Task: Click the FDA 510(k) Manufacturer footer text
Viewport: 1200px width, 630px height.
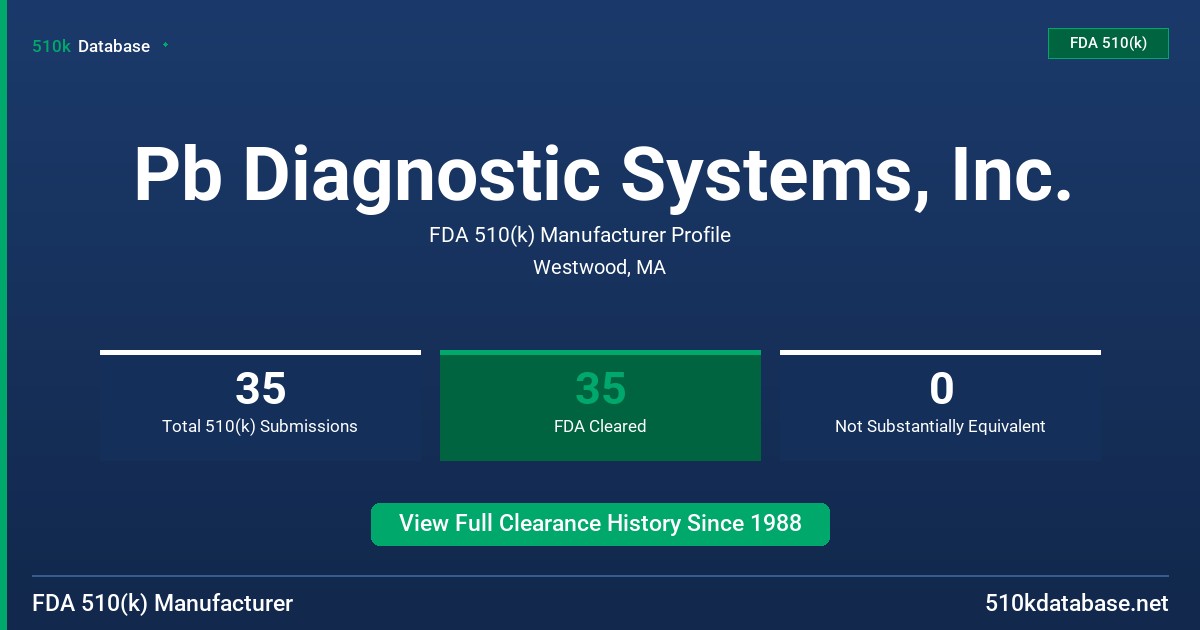Action: [163, 603]
